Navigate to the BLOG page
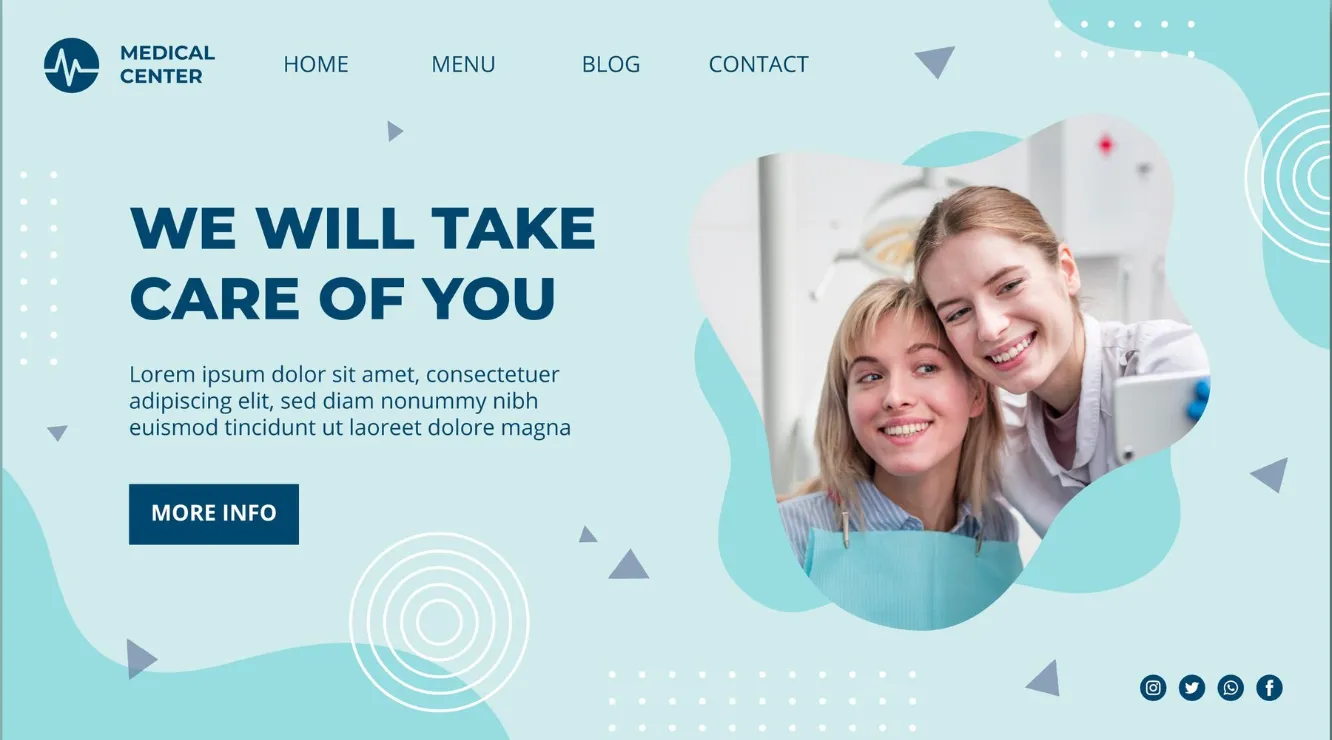This screenshot has width=1332, height=740. (x=611, y=64)
